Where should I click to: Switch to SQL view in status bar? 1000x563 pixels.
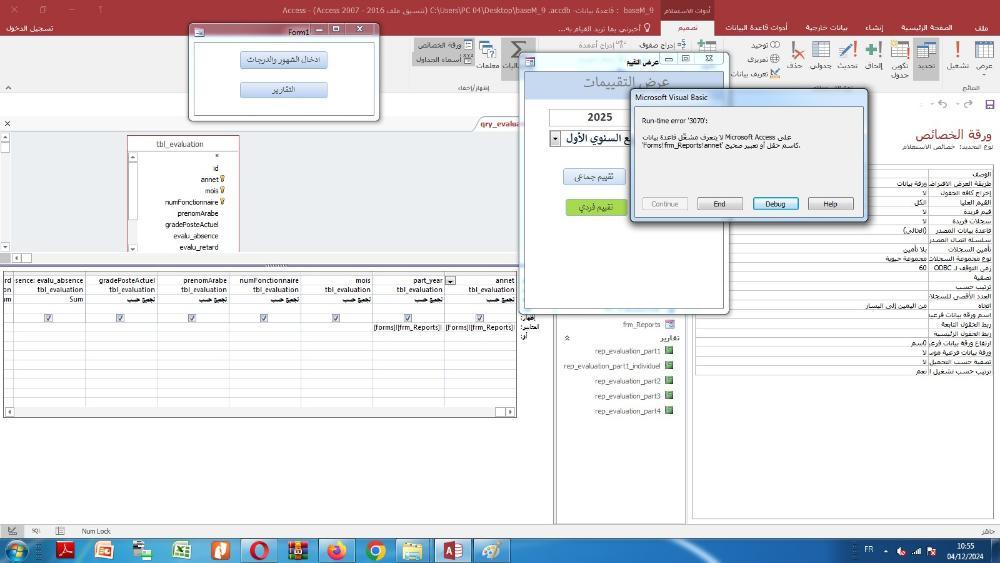click(36, 531)
